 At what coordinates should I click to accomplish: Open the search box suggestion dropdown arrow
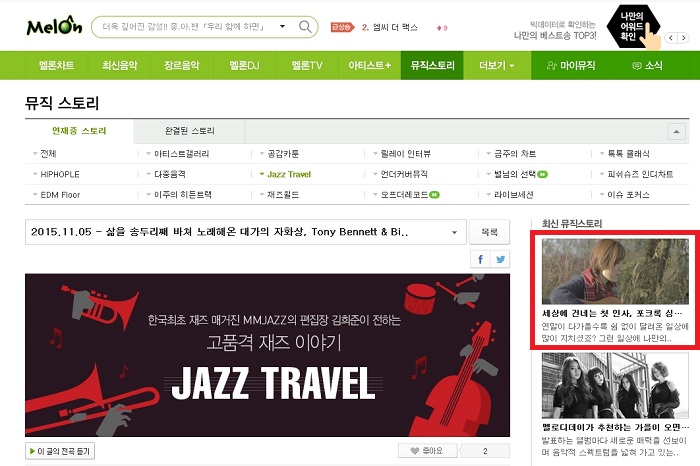pos(282,26)
